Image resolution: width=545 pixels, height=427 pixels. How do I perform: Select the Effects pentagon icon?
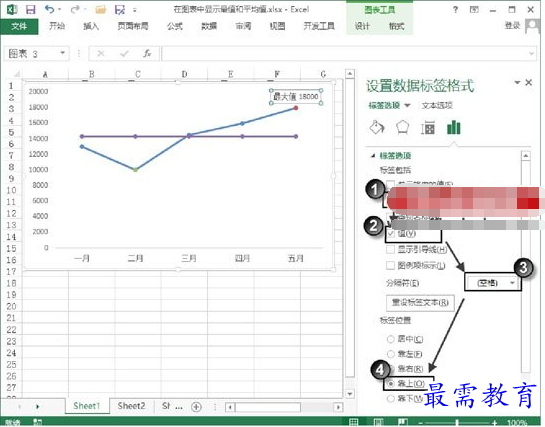[402, 128]
